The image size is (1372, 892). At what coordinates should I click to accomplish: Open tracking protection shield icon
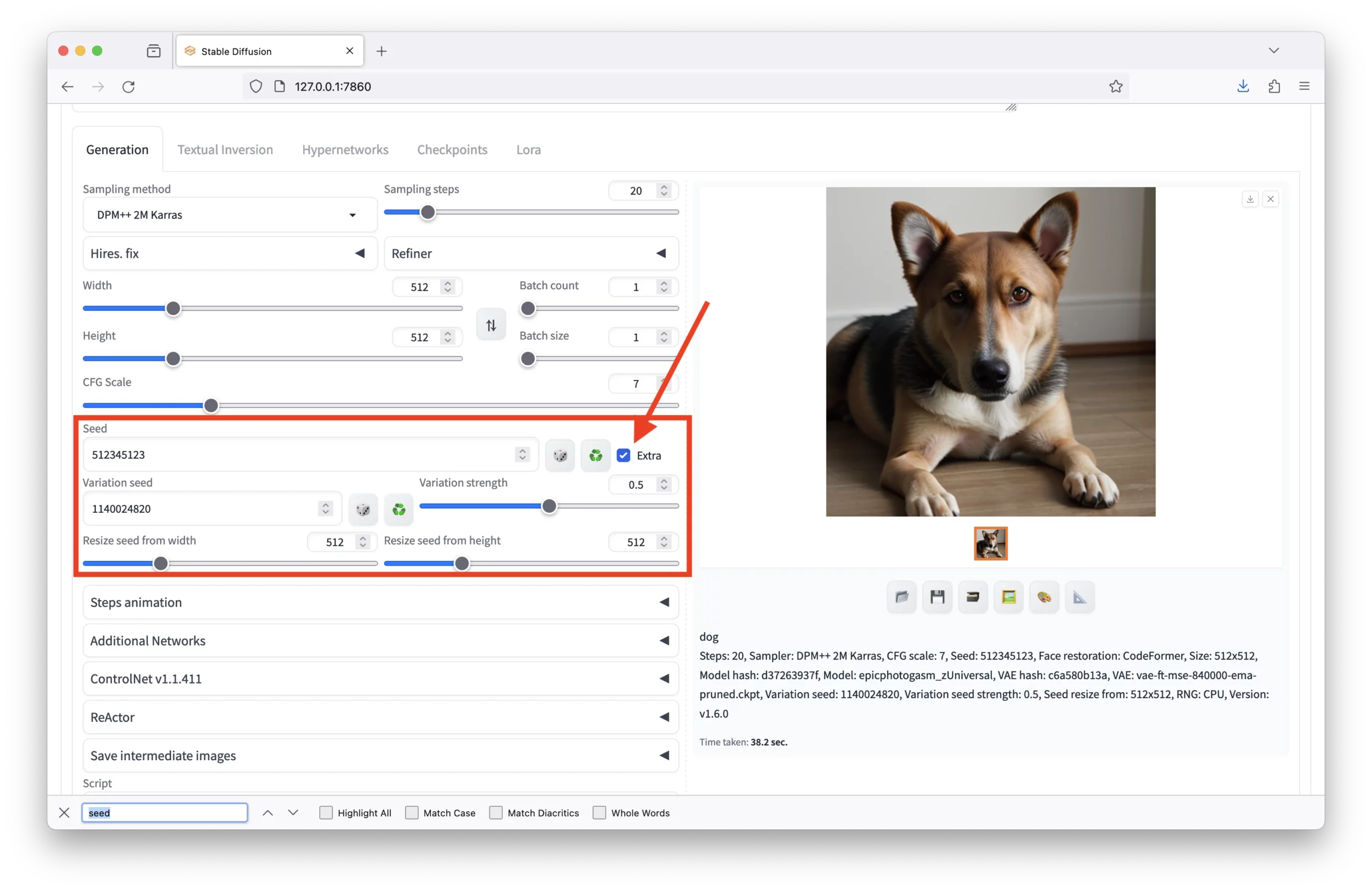coord(256,86)
